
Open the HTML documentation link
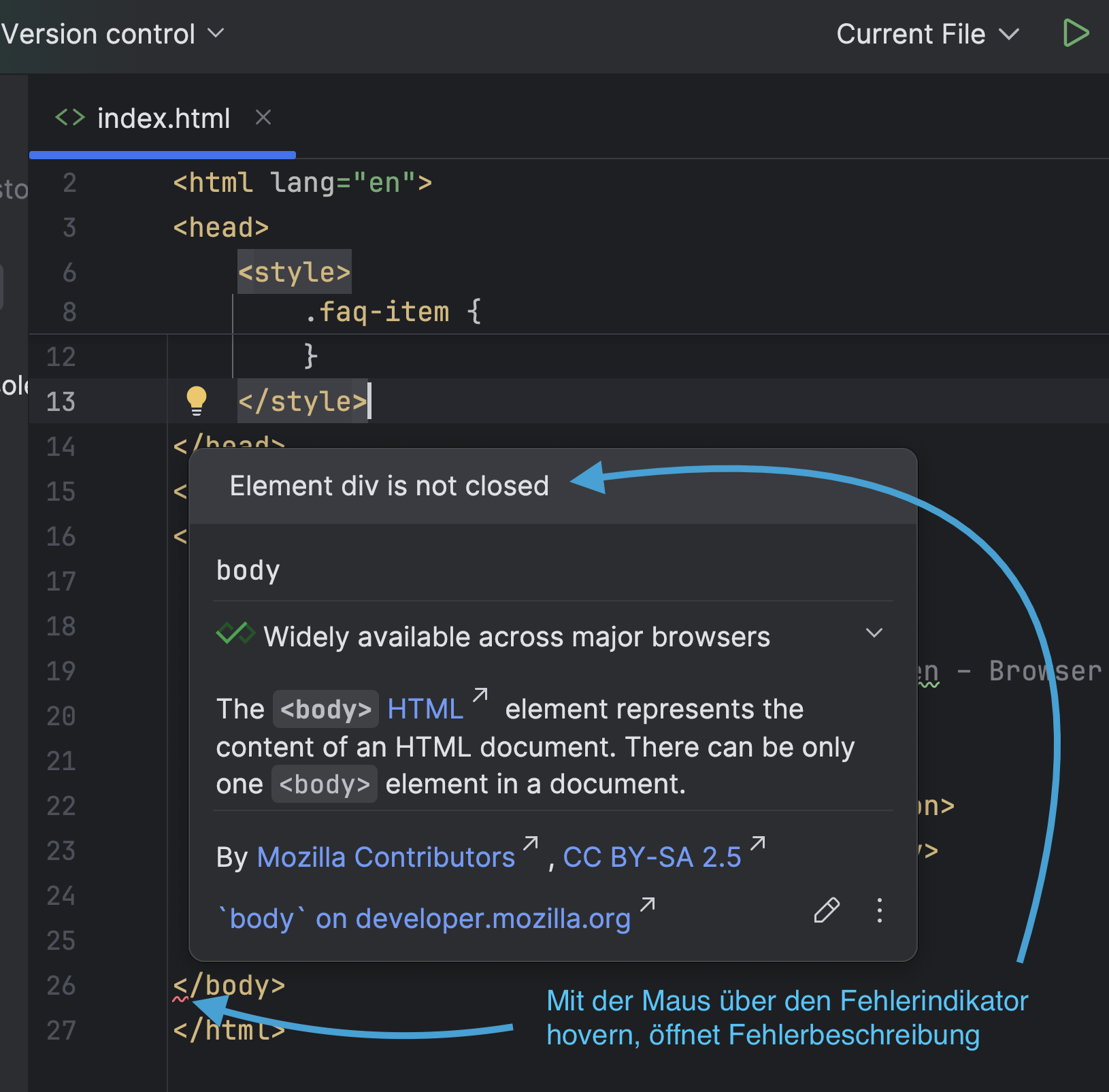coord(425,709)
